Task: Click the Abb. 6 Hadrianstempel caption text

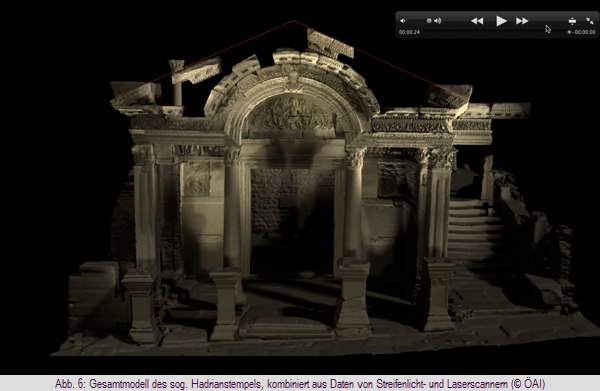Action: (300, 384)
